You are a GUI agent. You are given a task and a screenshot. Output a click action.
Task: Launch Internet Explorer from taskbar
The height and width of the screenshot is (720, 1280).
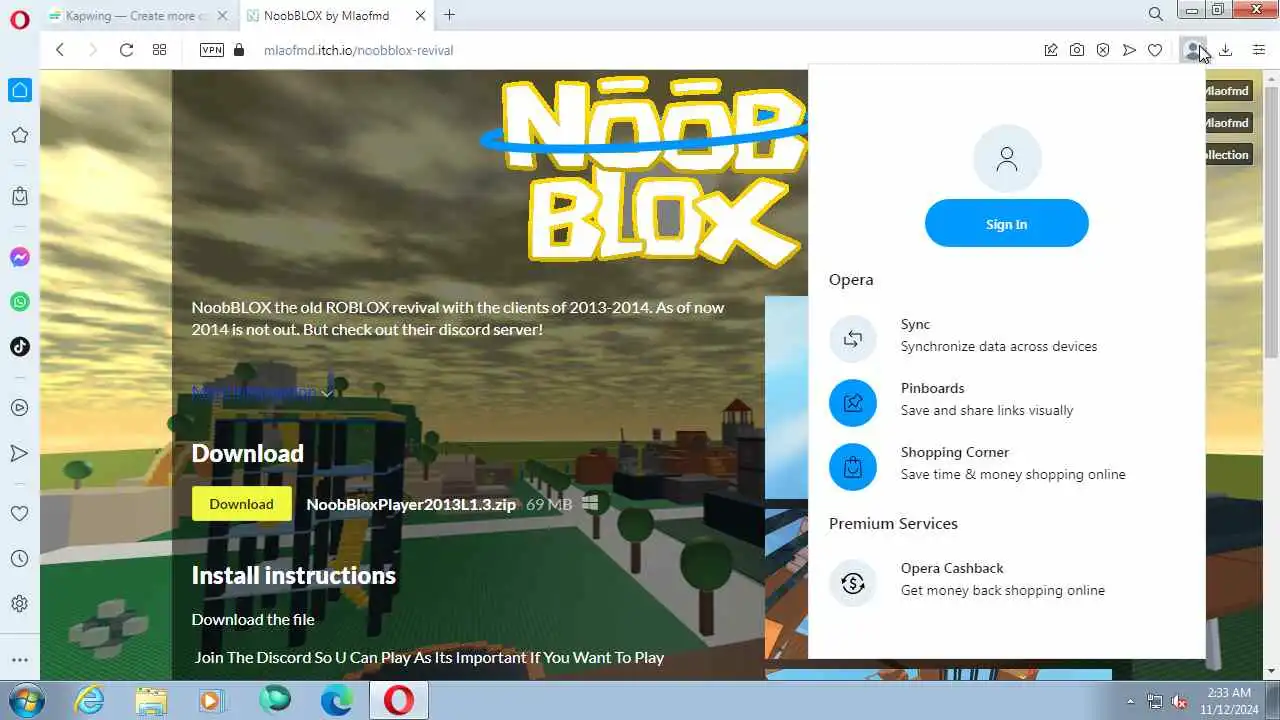89,701
